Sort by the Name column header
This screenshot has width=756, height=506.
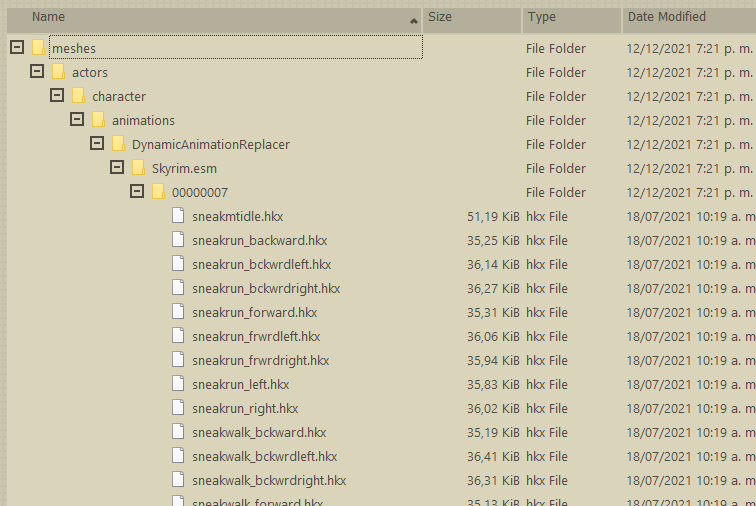click(215, 19)
